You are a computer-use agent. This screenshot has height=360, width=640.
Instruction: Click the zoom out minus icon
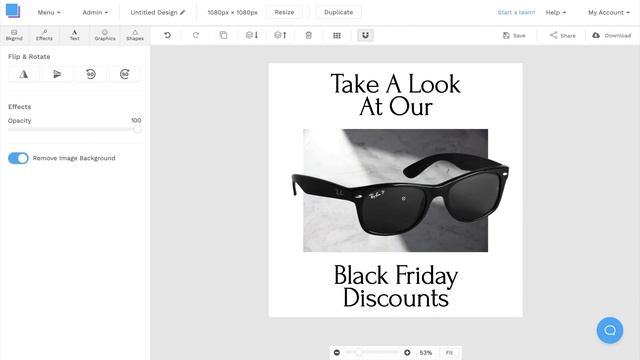pyautogui.click(x=337, y=352)
